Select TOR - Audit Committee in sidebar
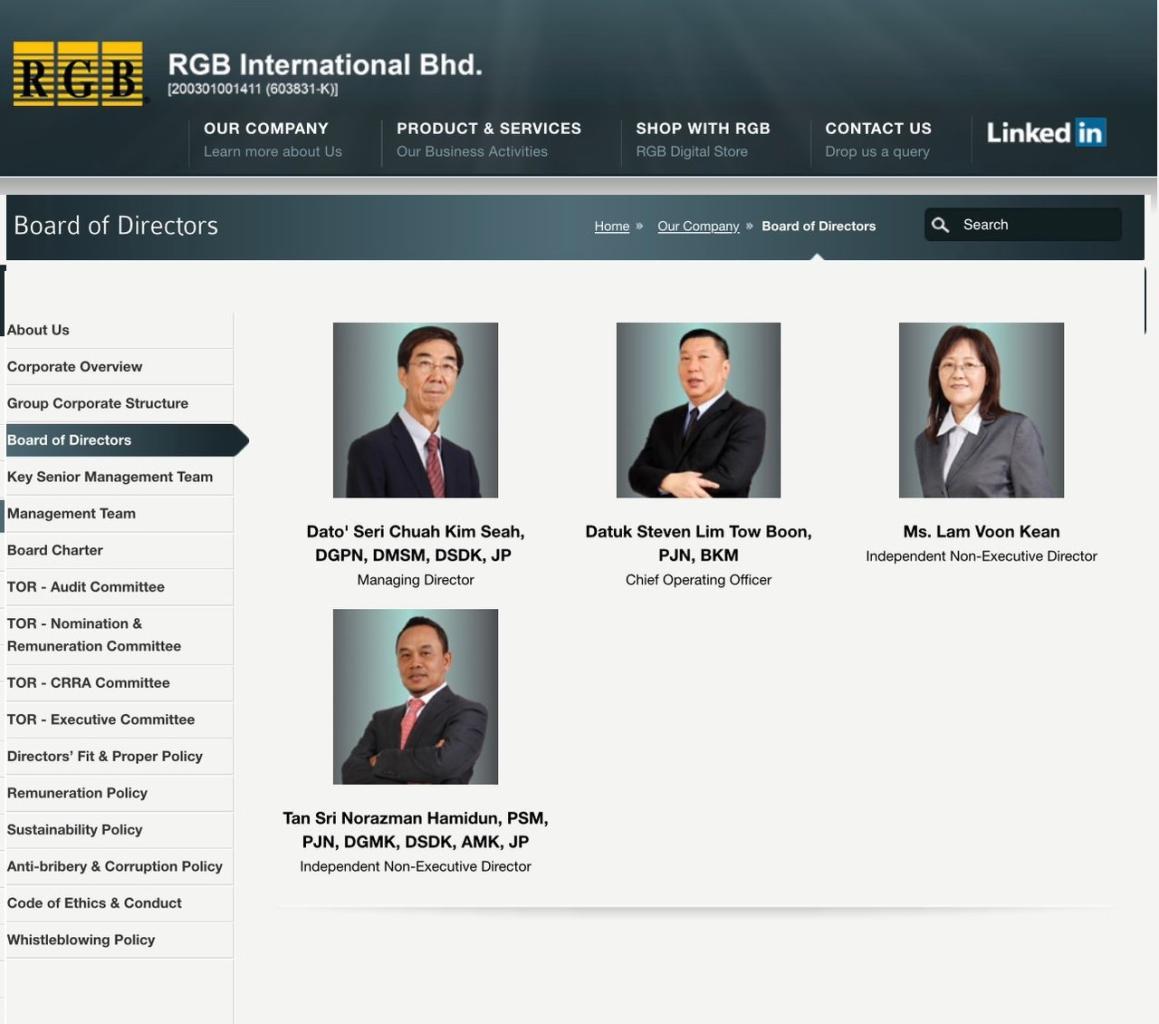Screen dimensions: 1159x1024 86,587
